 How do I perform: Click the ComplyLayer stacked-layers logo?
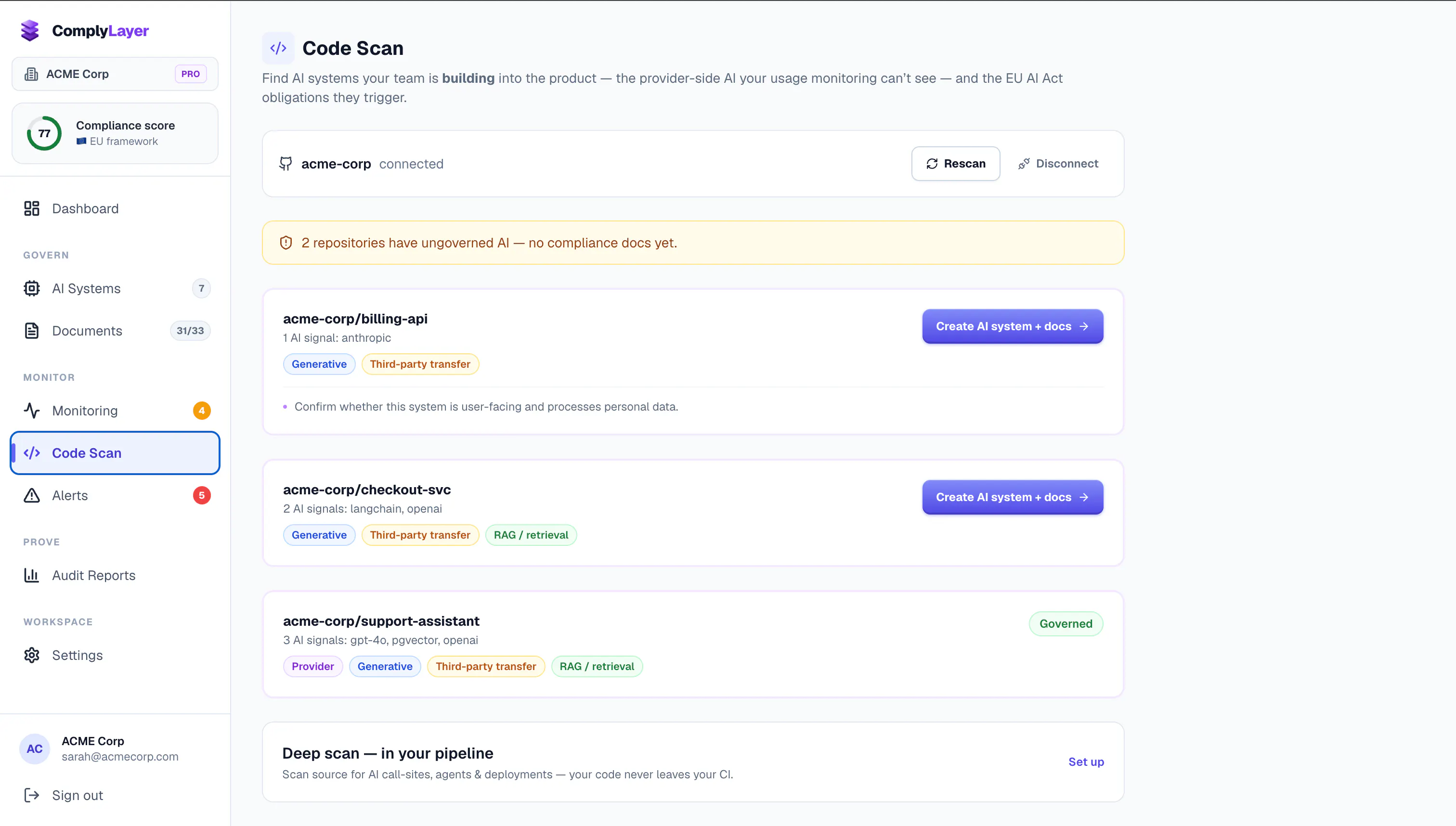tap(30, 31)
